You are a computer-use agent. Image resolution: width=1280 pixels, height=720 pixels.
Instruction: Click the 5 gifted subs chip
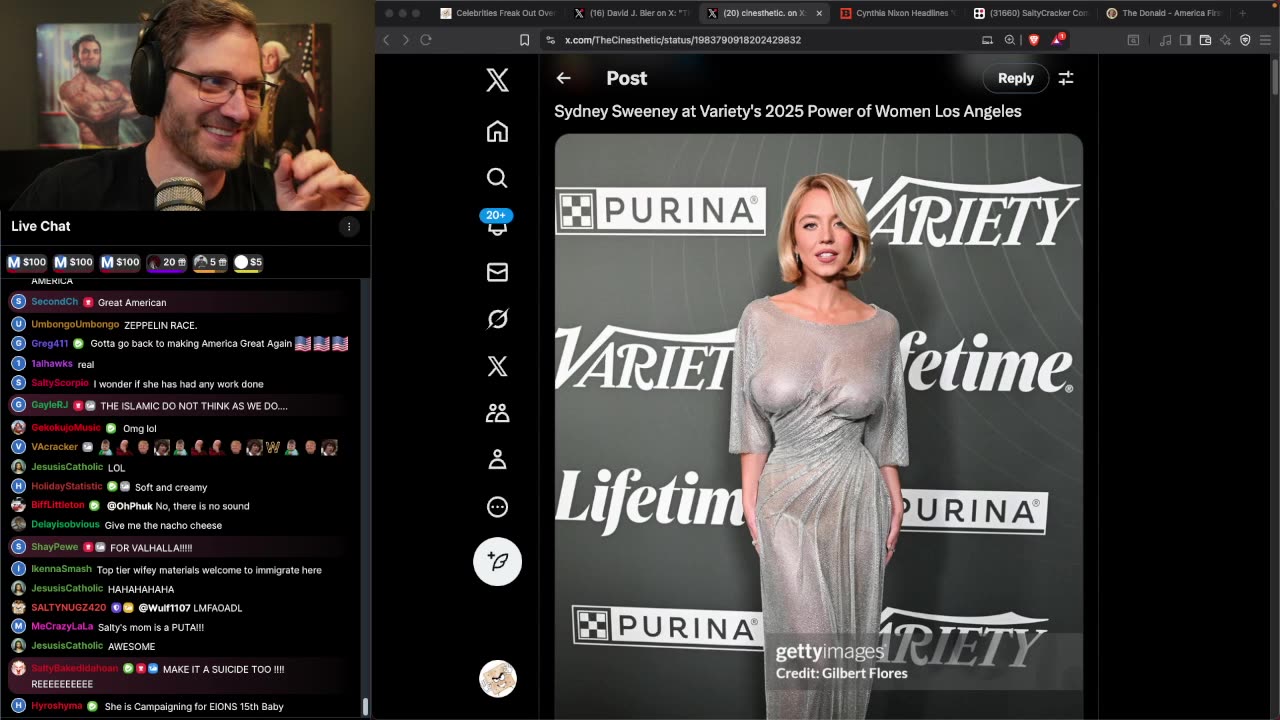pos(210,262)
